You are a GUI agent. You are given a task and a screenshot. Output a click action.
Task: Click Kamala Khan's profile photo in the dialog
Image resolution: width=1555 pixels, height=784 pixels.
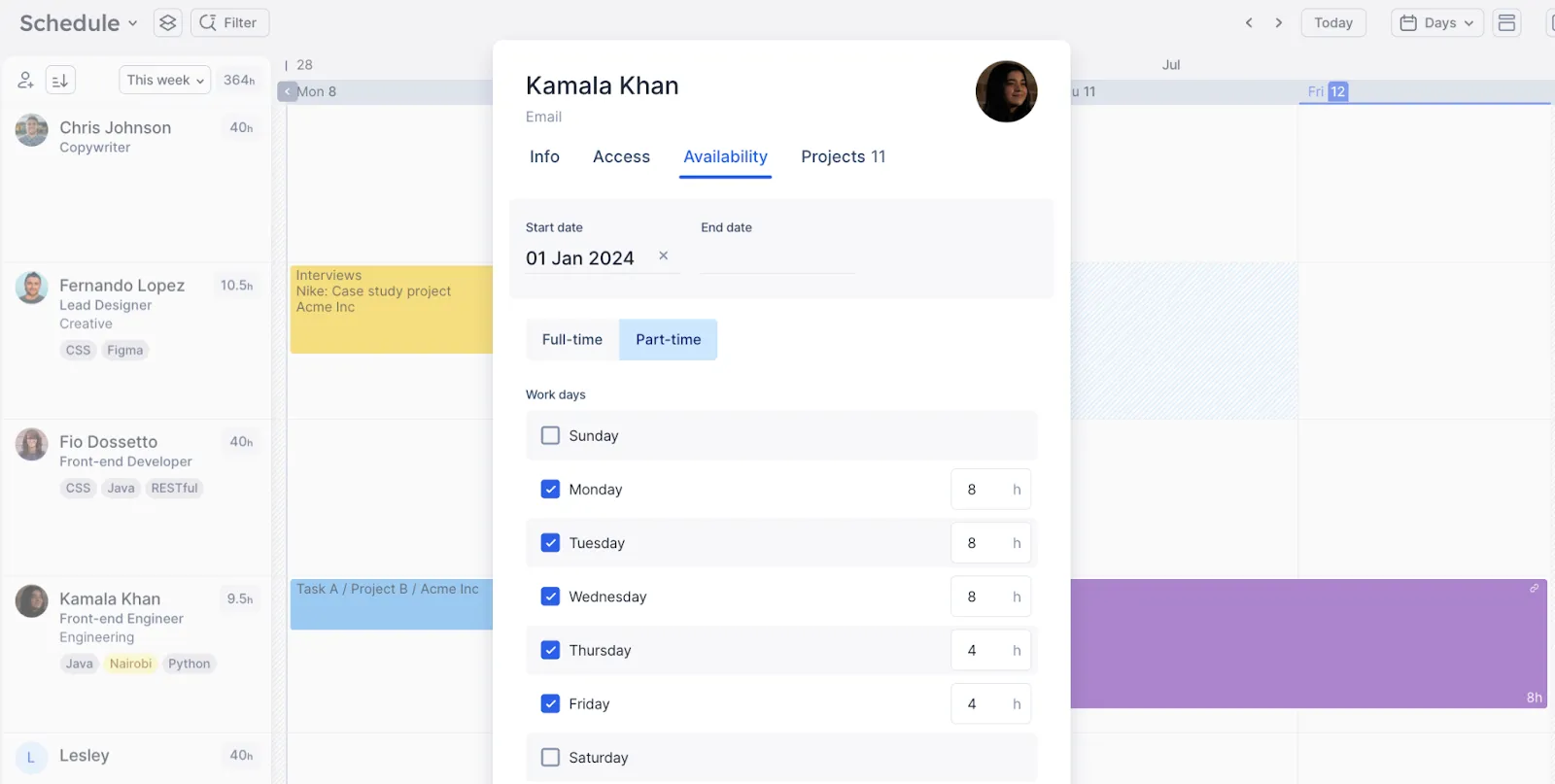click(x=1006, y=91)
